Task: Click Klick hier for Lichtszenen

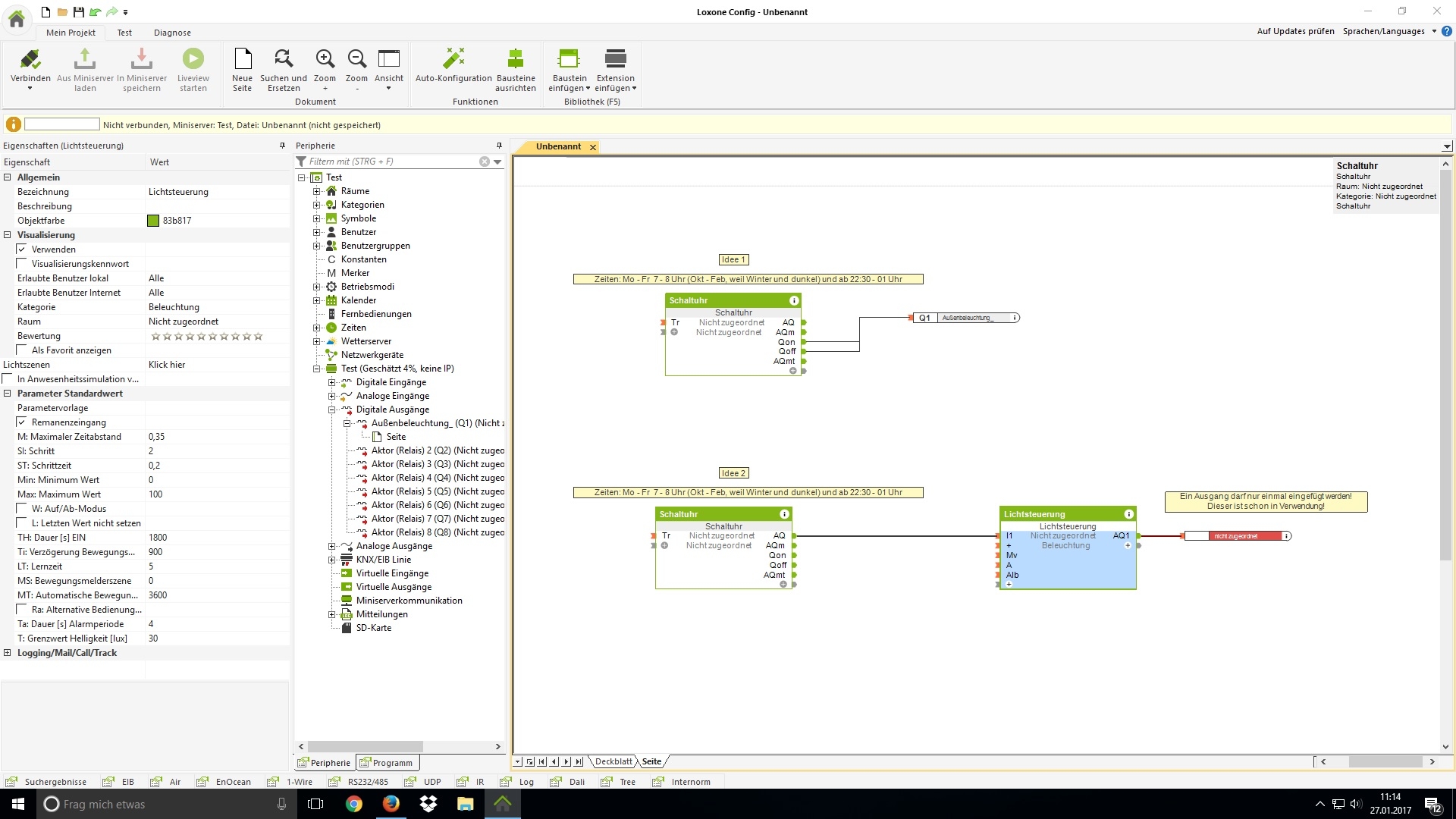Action: click(167, 365)
